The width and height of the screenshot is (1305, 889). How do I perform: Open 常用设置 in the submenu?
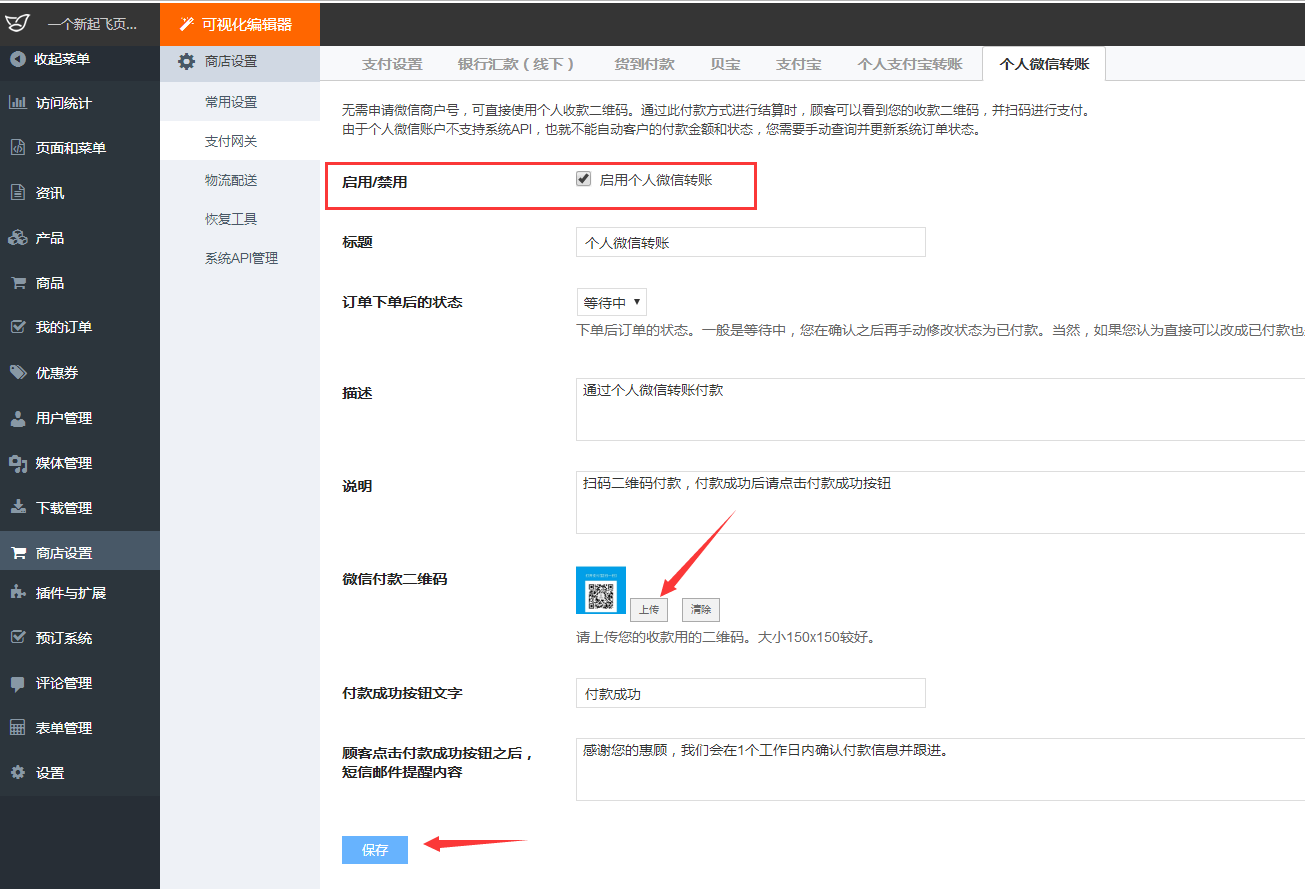(231, 102)
